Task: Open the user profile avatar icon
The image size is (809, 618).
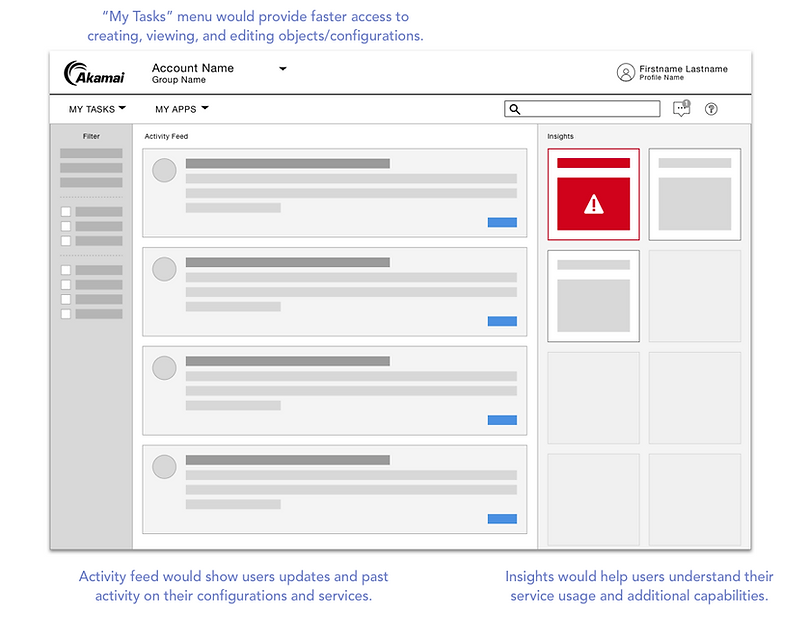Action: pos(625,73)
